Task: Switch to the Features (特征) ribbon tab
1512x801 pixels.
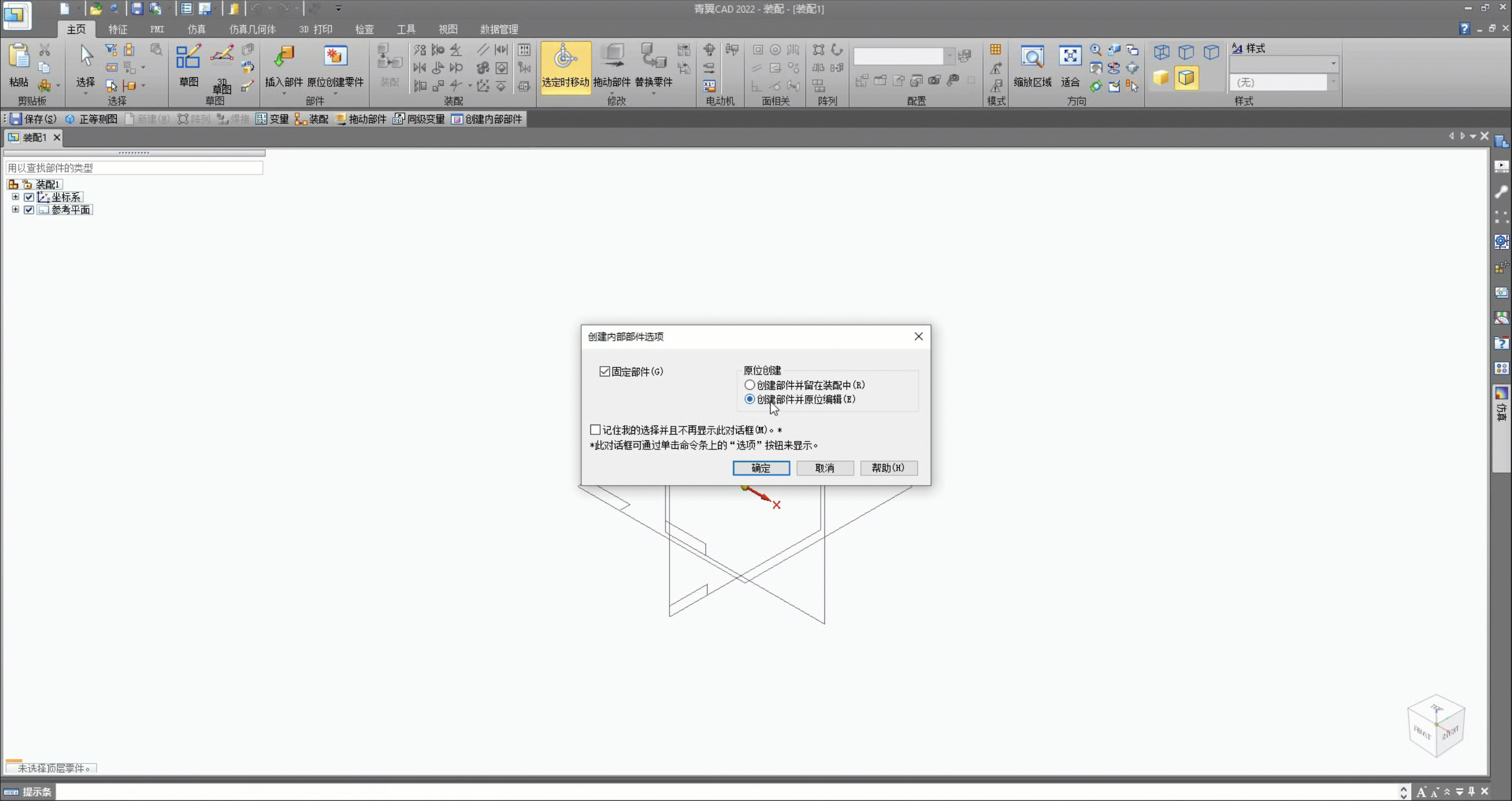Action: coord(117,29)
